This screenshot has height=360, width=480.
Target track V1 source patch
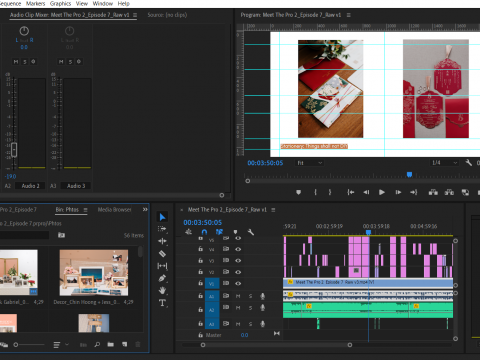tap(212, 284)
